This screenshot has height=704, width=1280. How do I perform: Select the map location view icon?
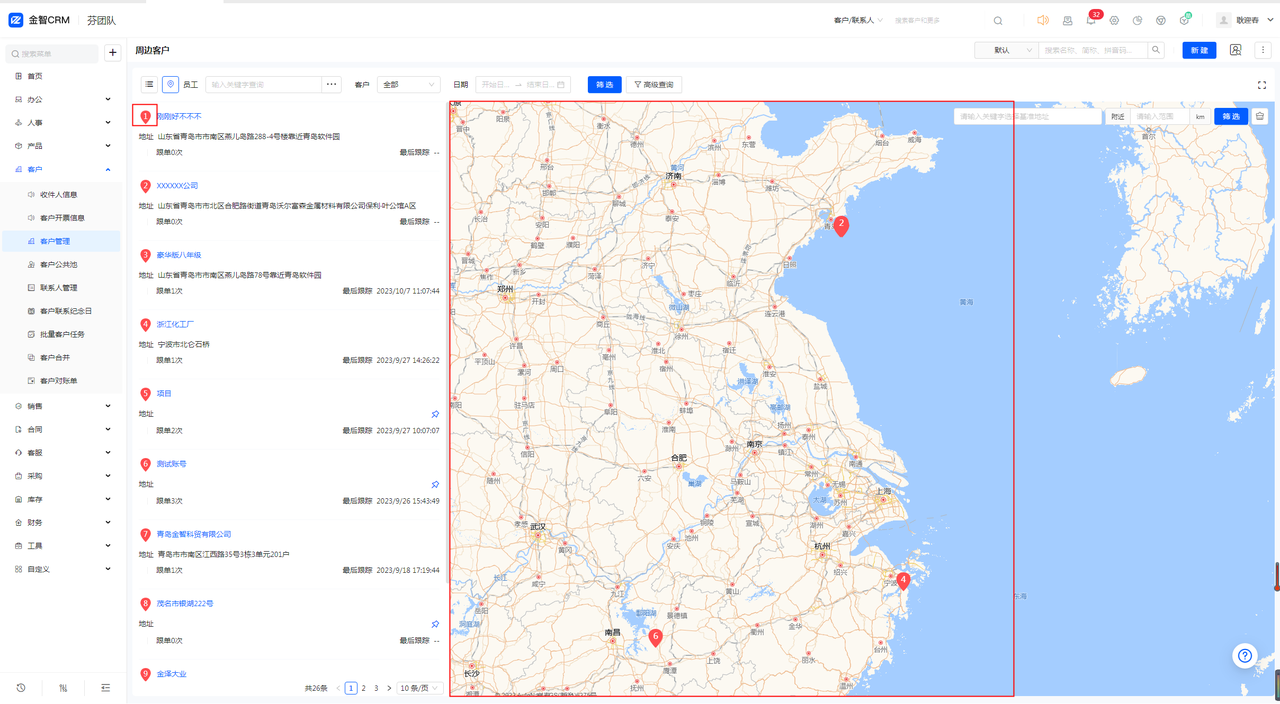click(170, 85)
